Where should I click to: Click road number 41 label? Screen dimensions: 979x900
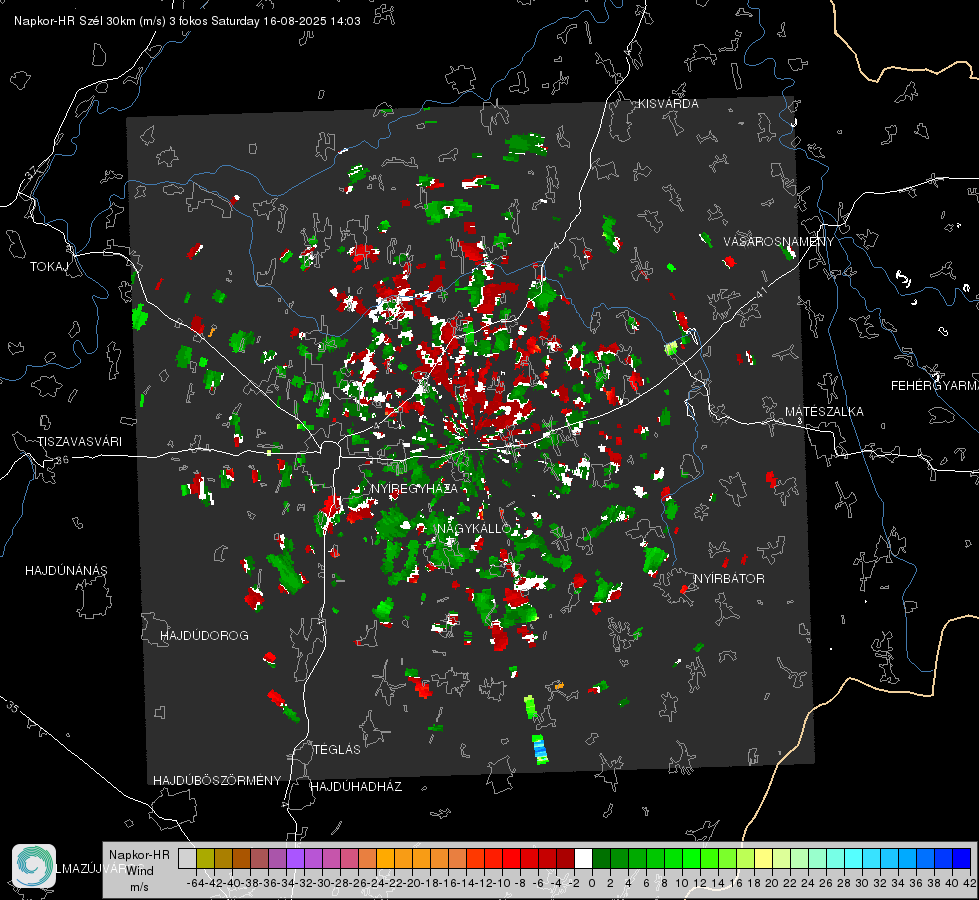[760, 292]
